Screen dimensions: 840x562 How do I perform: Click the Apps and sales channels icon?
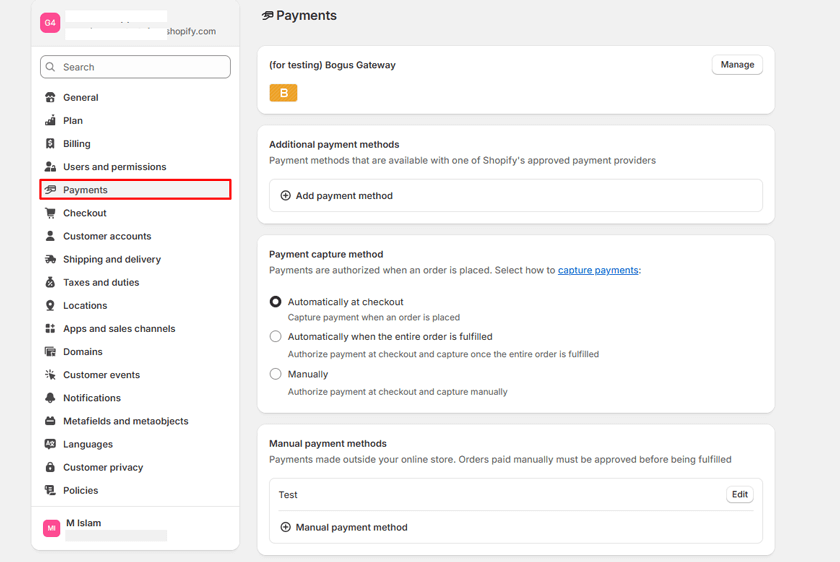pyautogui.click(x=50, y=328)
